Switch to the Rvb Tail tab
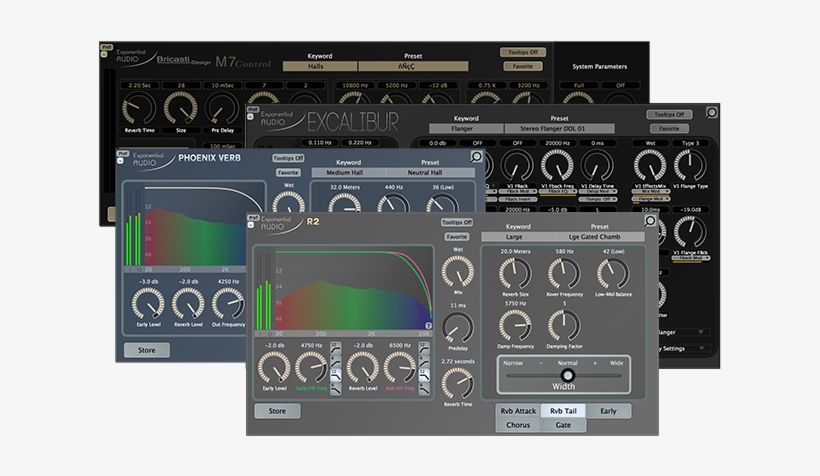Image resolution: width=820 pixels, height=476 pixels. 563,411
